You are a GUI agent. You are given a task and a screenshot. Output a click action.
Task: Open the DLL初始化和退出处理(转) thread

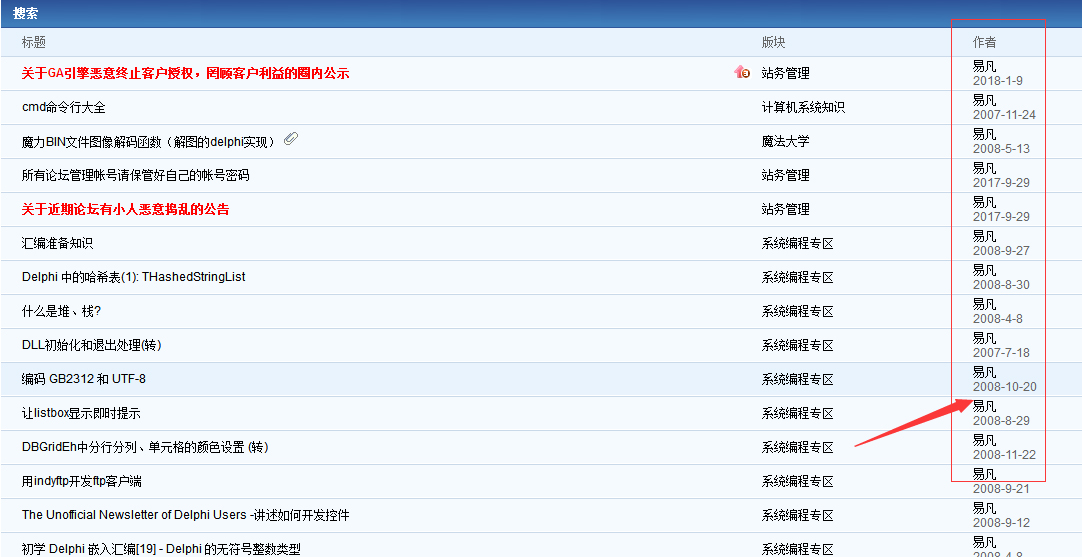pyautogui.click(x=91, y=345)
